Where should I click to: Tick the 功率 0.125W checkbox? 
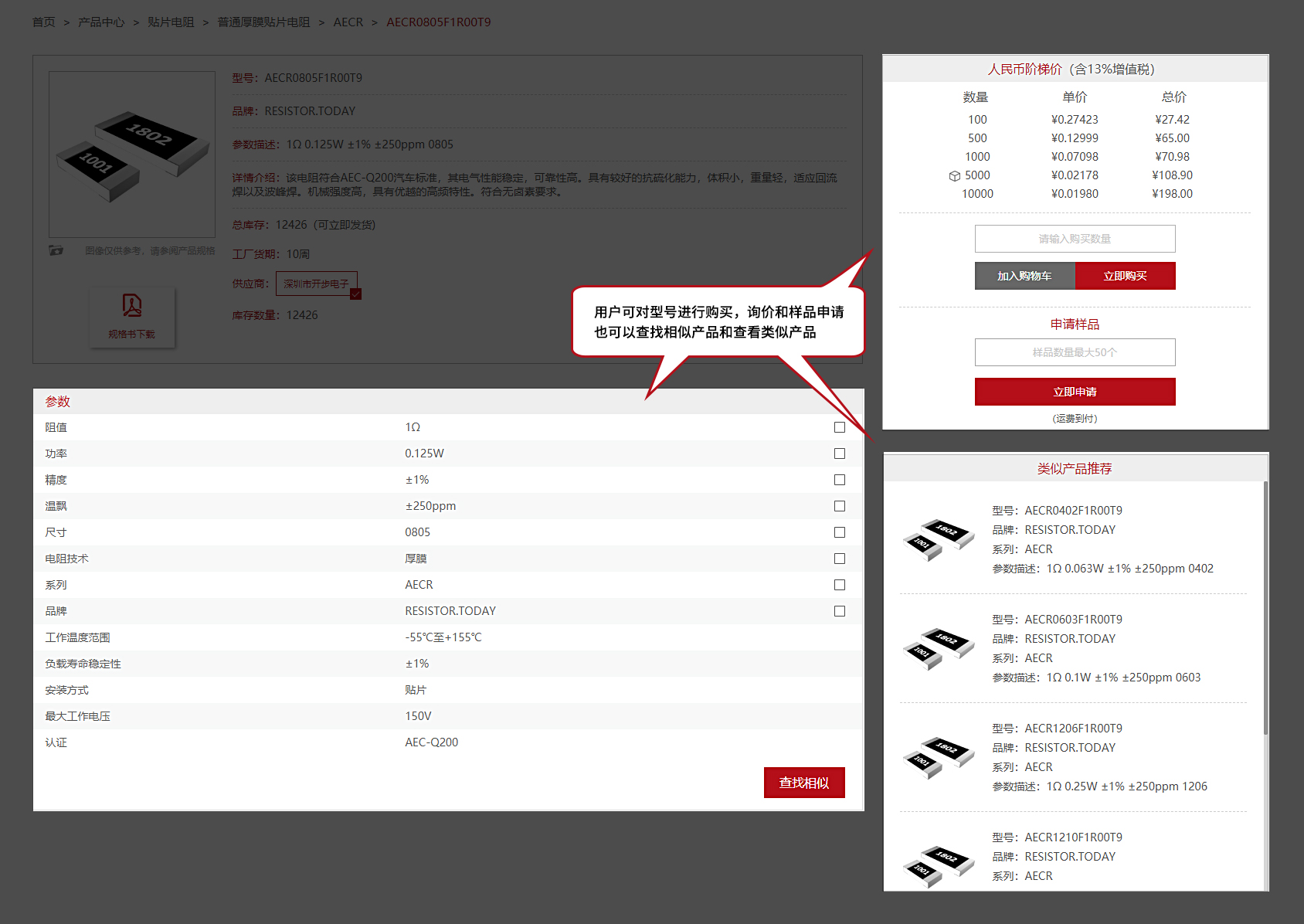tap(840, 454)
